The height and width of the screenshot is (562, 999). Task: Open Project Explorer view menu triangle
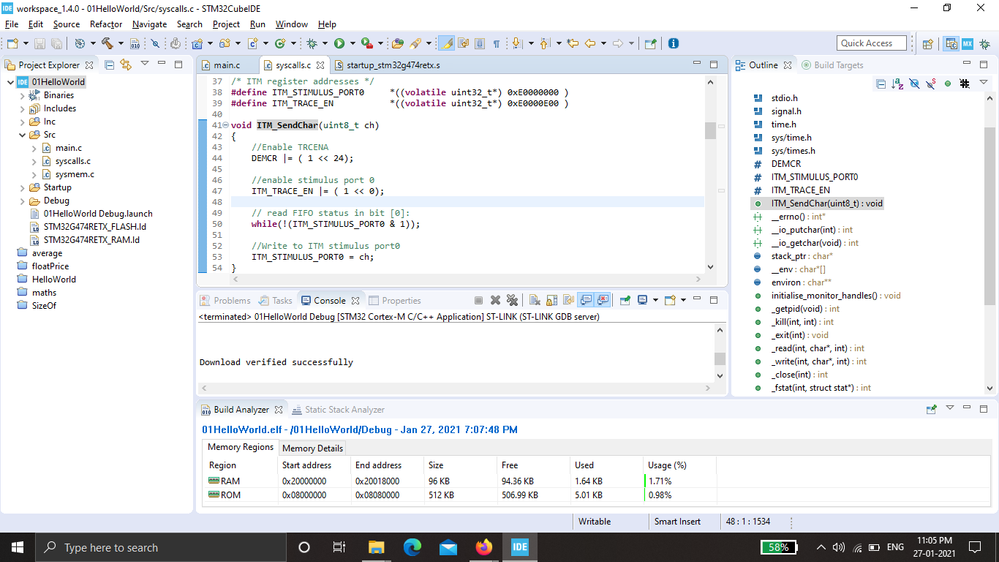point(145,64)
